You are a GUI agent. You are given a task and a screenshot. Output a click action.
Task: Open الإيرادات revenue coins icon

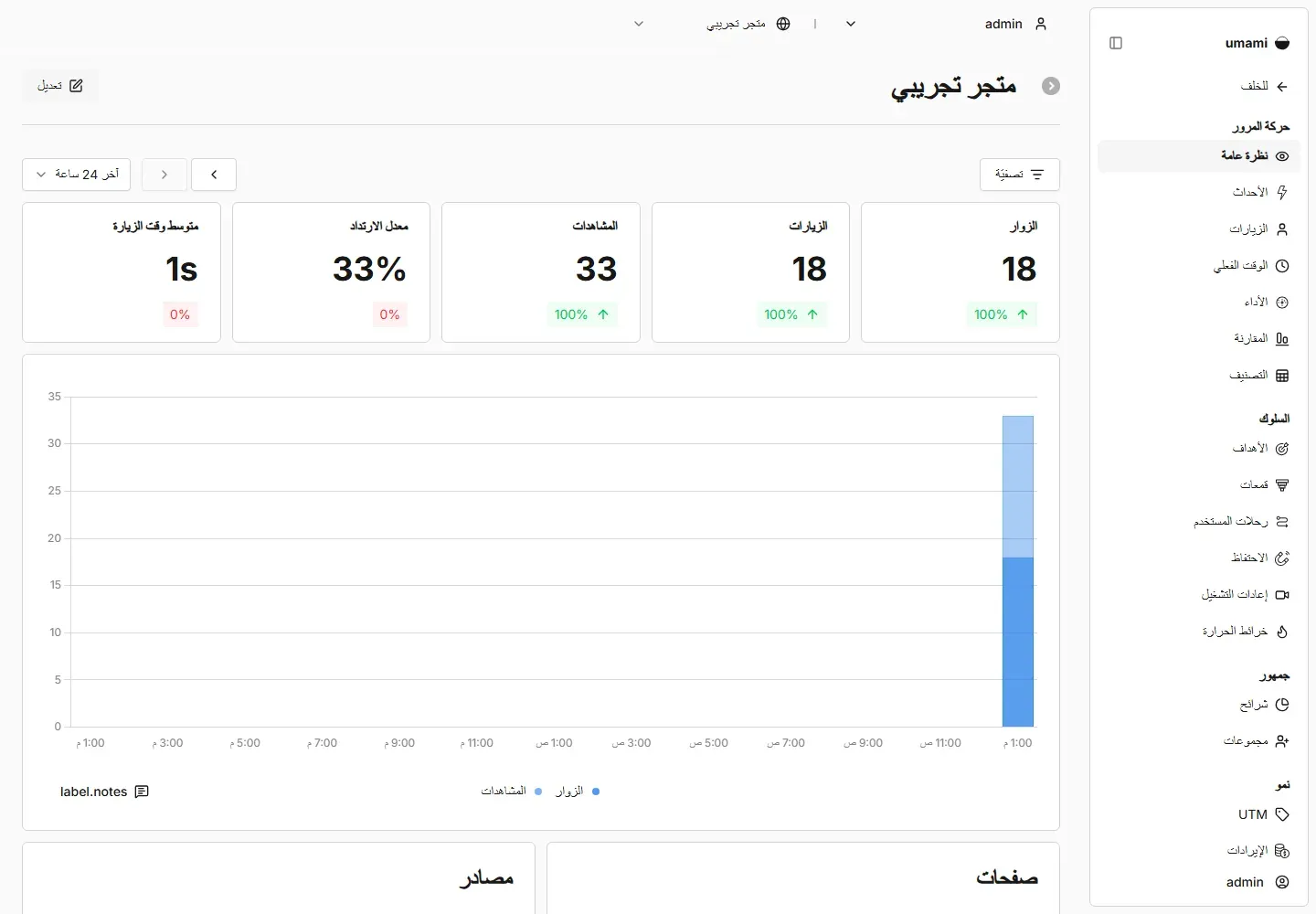[x=1282, y=851]
